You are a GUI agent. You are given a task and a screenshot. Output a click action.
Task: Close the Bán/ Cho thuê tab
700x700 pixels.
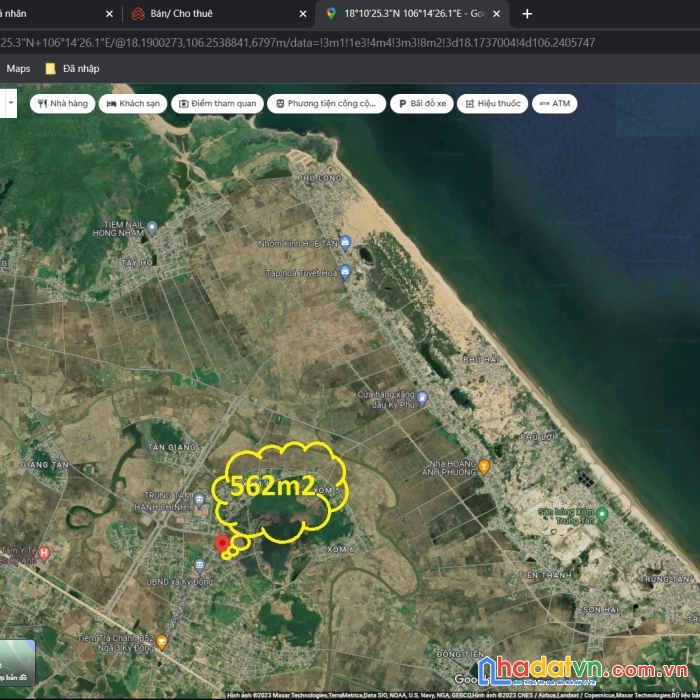[x=303, y=14]
